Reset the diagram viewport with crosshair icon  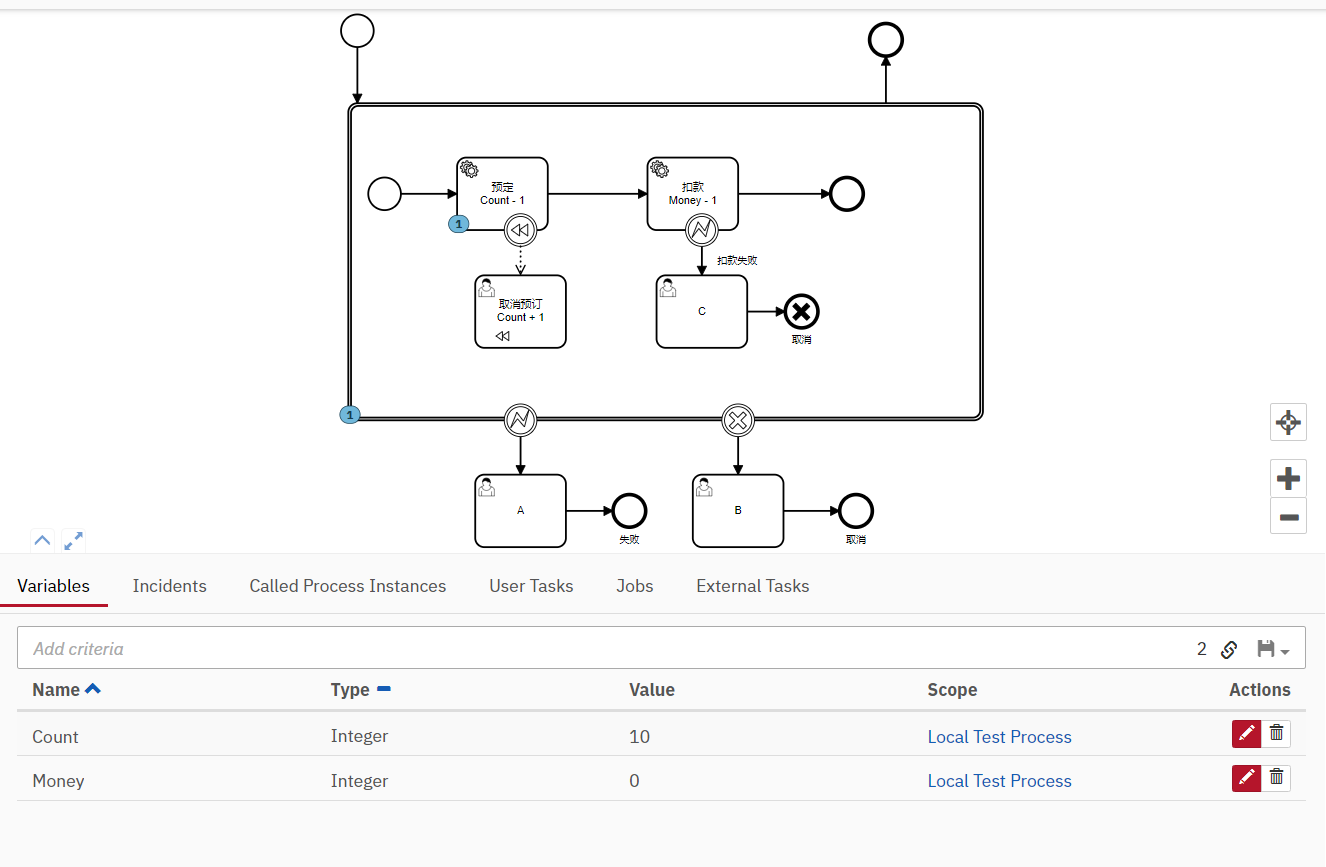1288,422
